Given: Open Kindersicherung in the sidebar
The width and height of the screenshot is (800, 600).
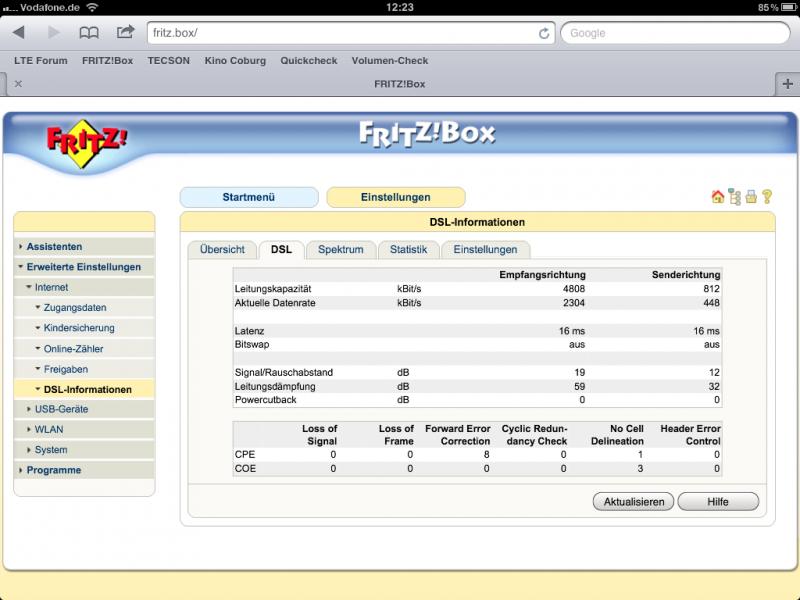Looking at the screenshot, I should pyautogui.click(x=84, y=328).
